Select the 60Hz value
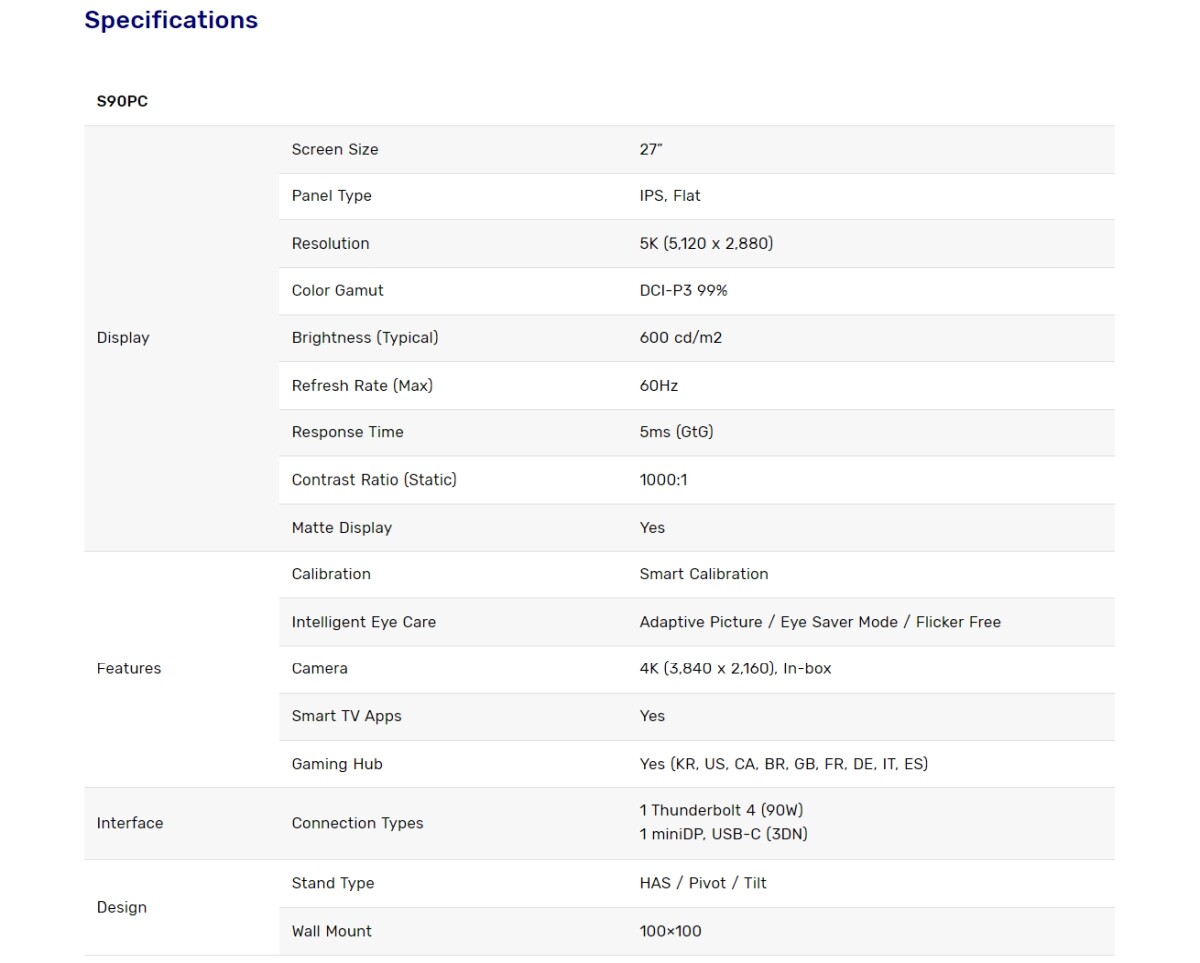Viewport: 1200px width, 963px height. coord(659,385)
